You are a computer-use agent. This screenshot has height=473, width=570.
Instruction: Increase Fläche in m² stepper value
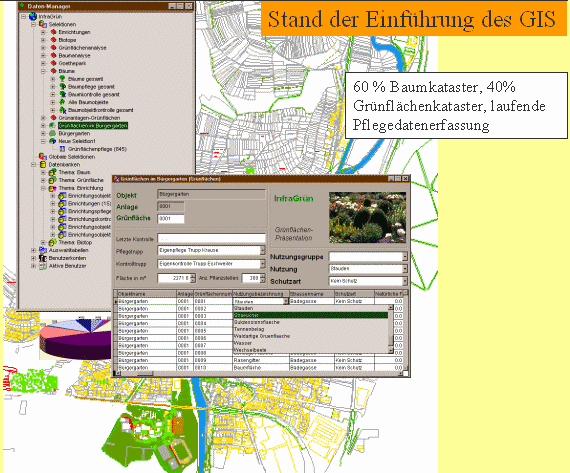coord(193,276)
